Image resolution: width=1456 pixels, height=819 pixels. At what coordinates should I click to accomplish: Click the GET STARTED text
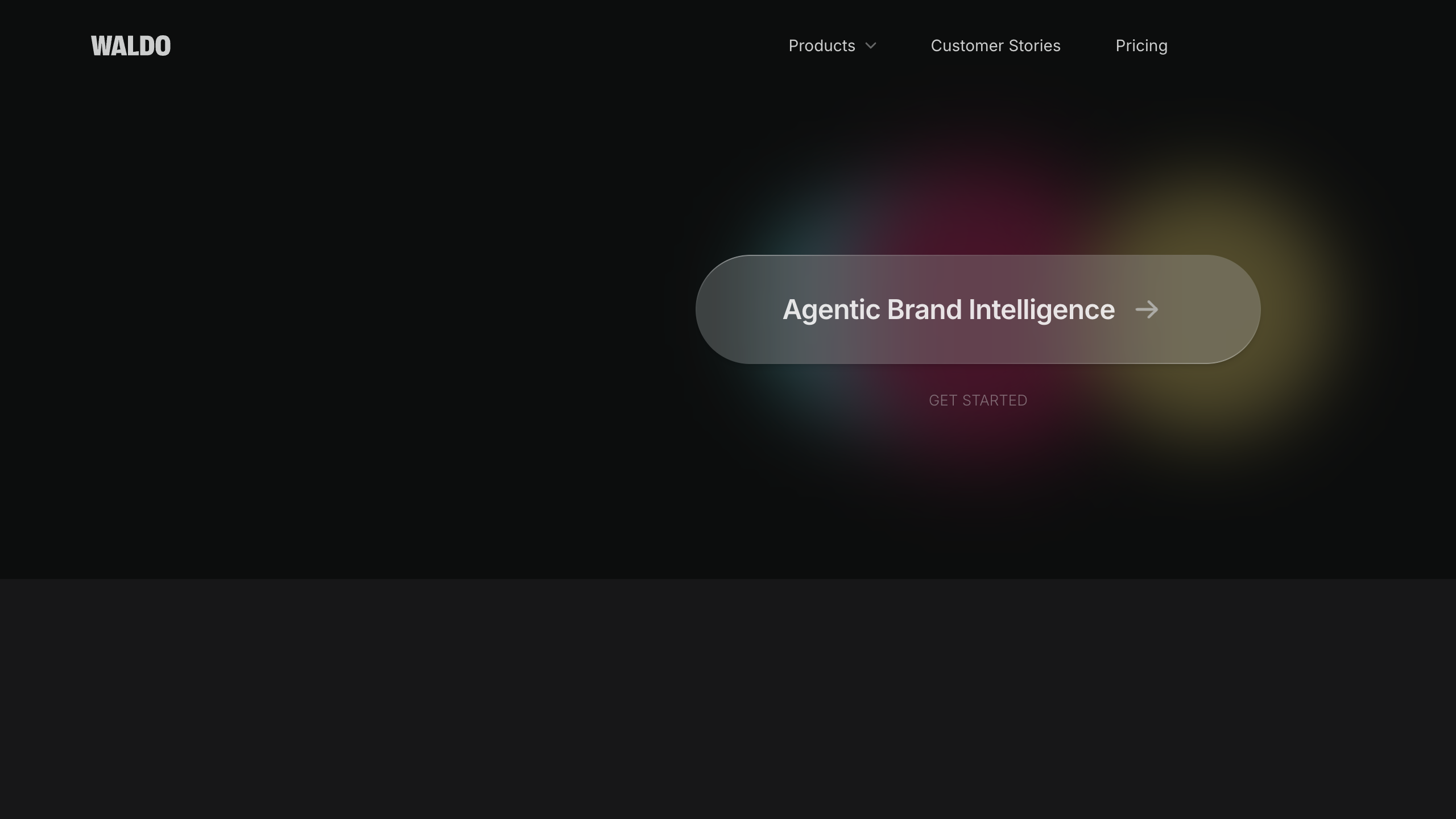[x=978, y=400]
